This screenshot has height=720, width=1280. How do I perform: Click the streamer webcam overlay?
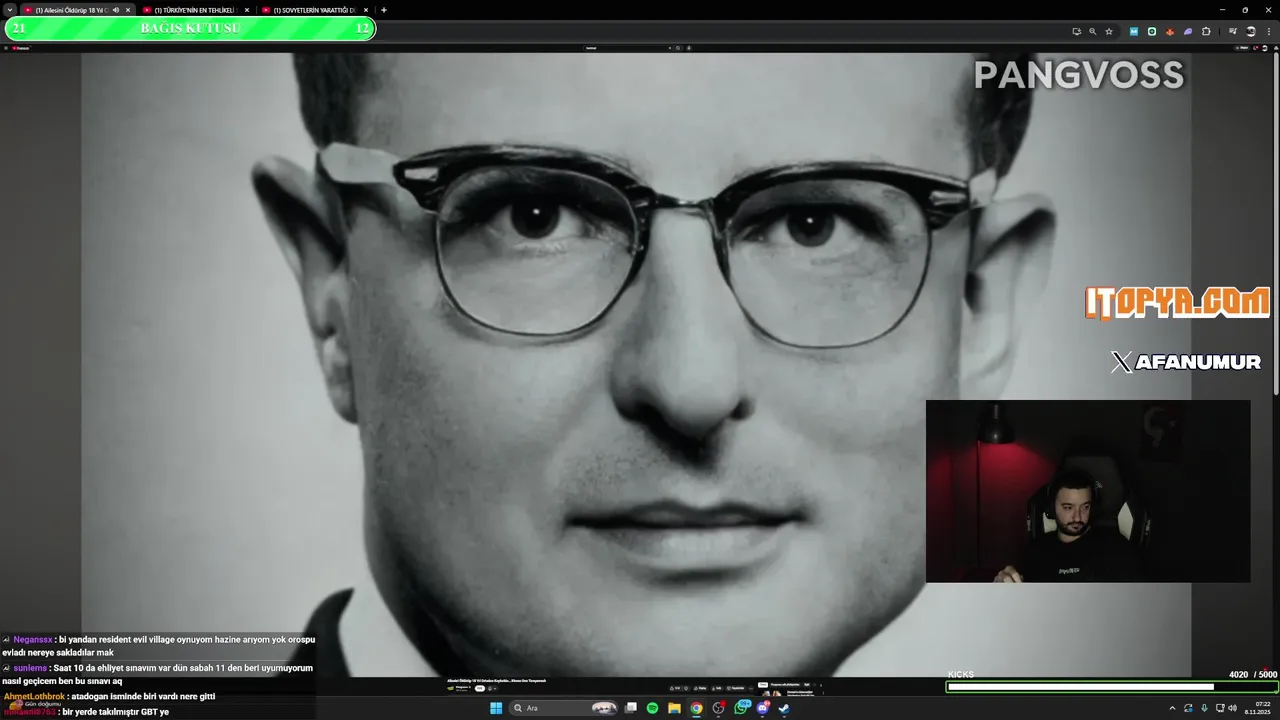(1088, 491)
